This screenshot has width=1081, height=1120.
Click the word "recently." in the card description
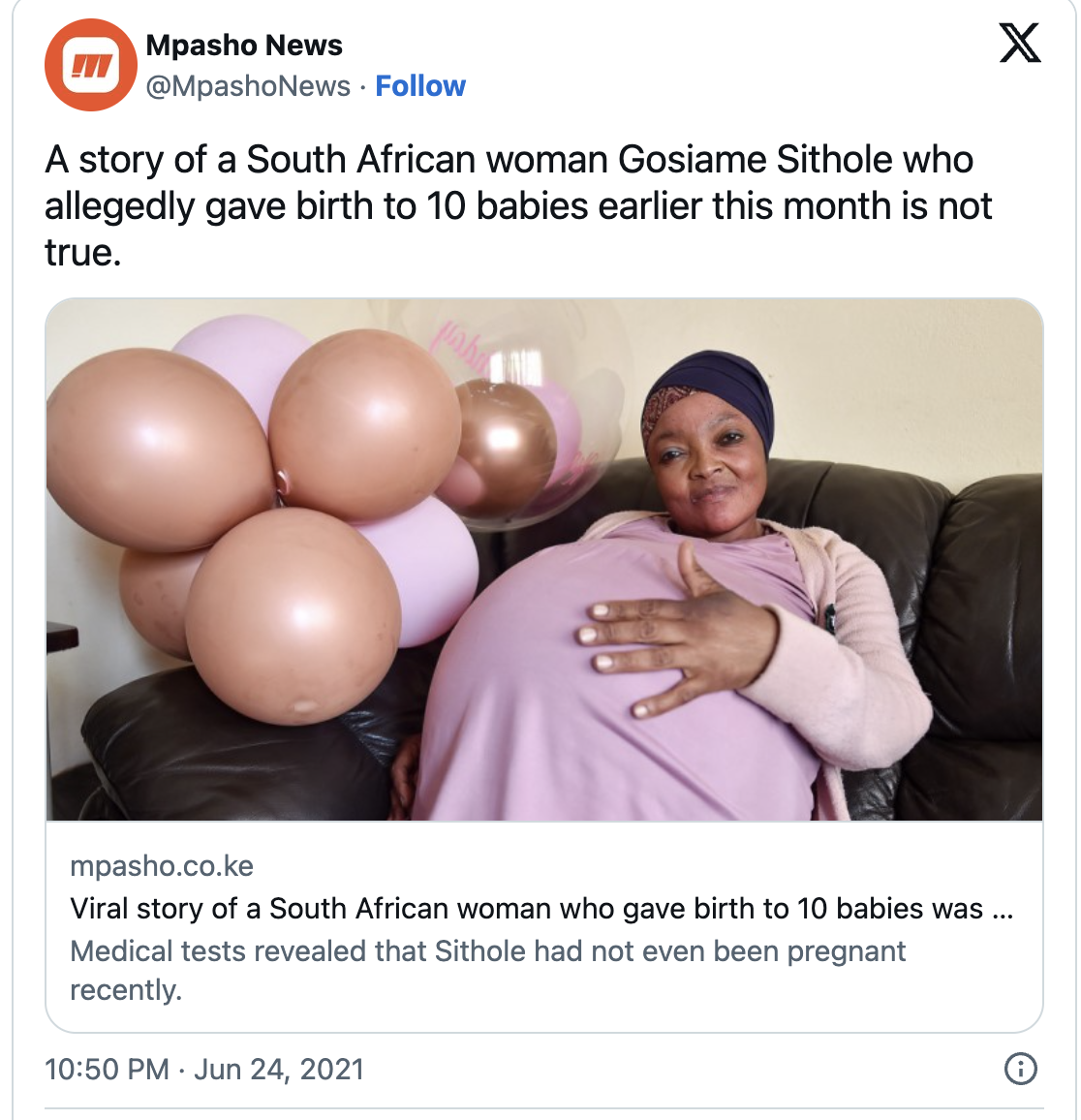click(x=126, y=990)
